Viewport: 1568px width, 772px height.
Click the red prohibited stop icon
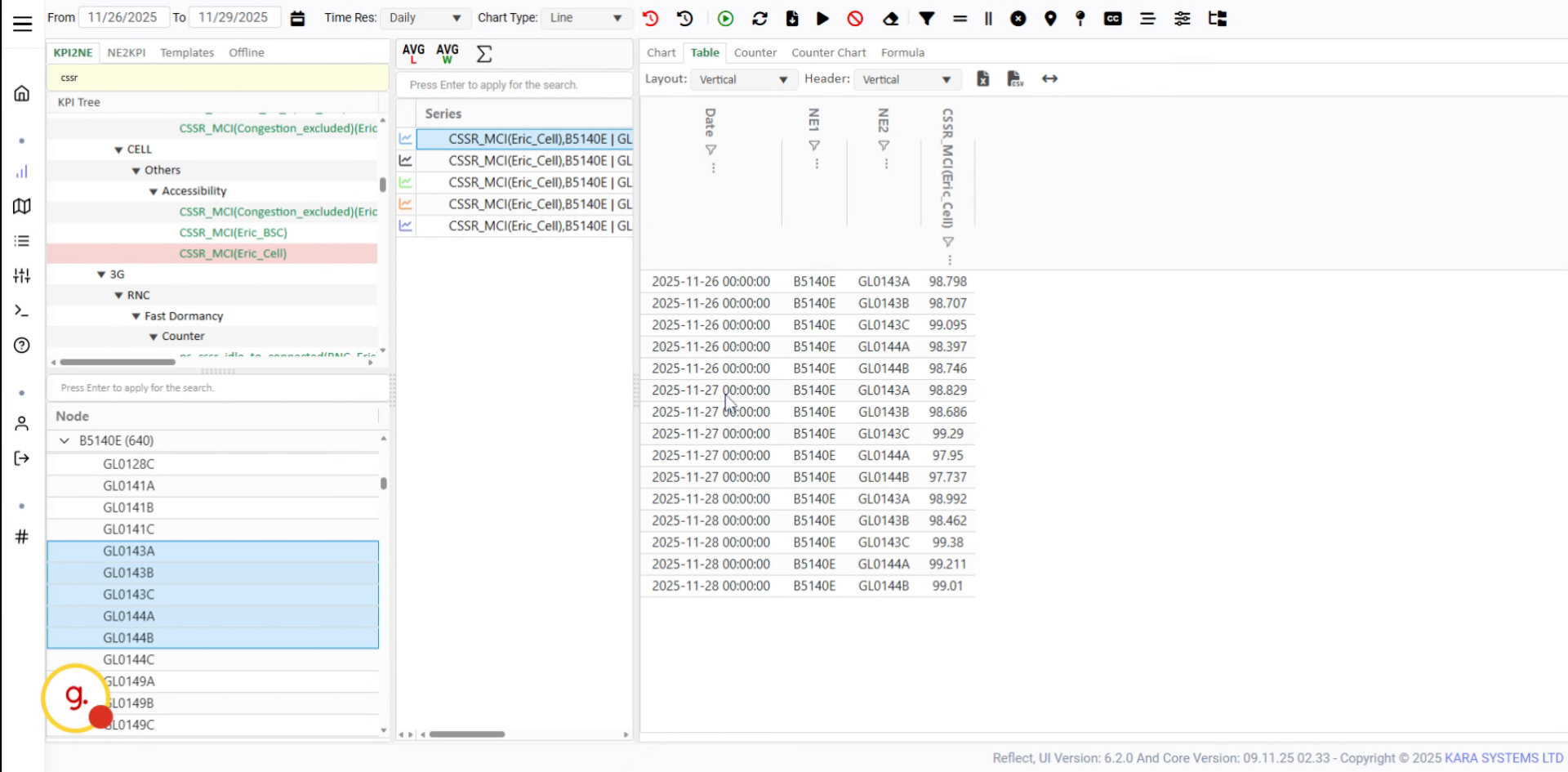[855, 18]
